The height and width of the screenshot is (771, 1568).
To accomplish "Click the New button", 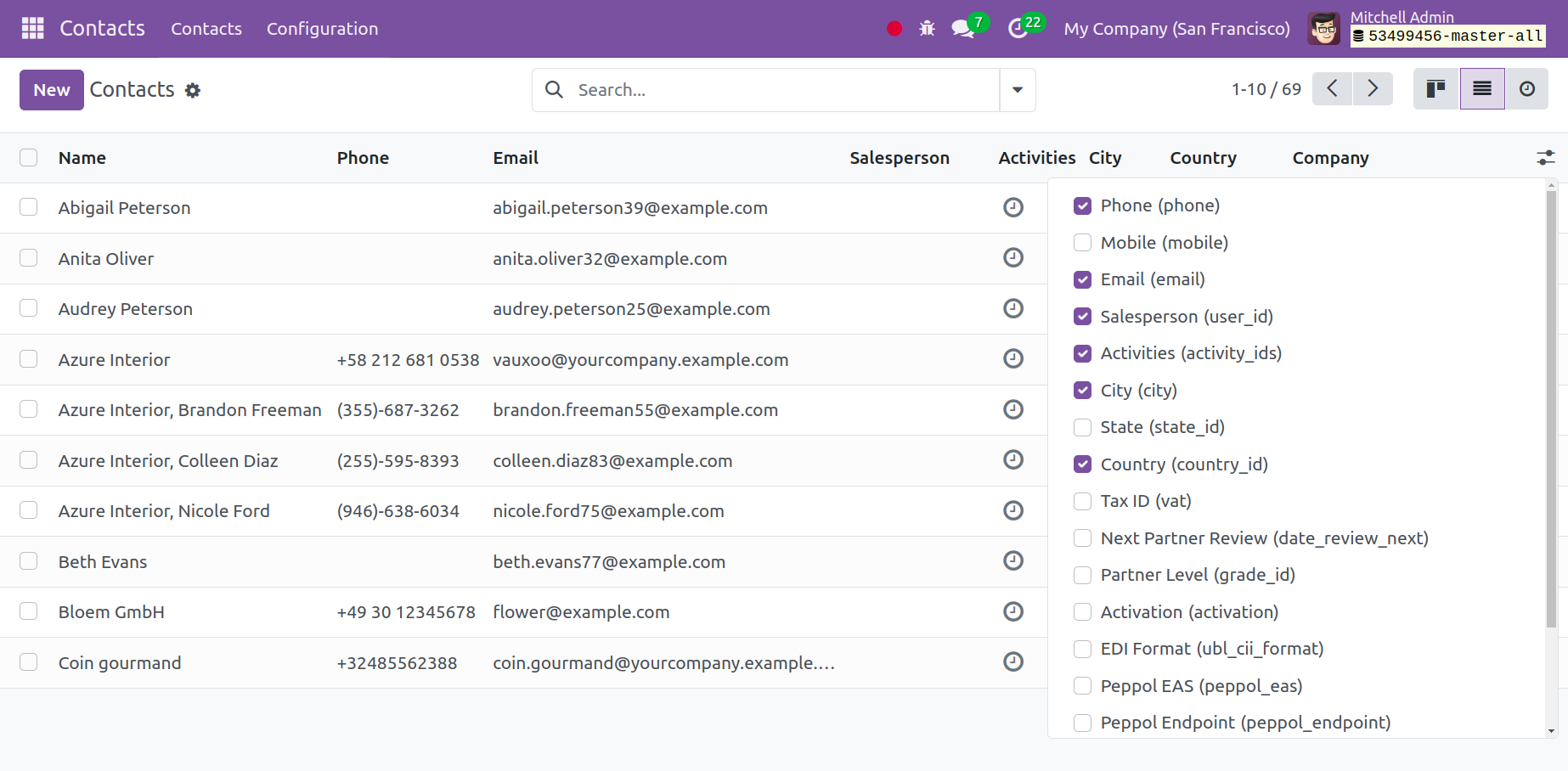I will point(51,90).
